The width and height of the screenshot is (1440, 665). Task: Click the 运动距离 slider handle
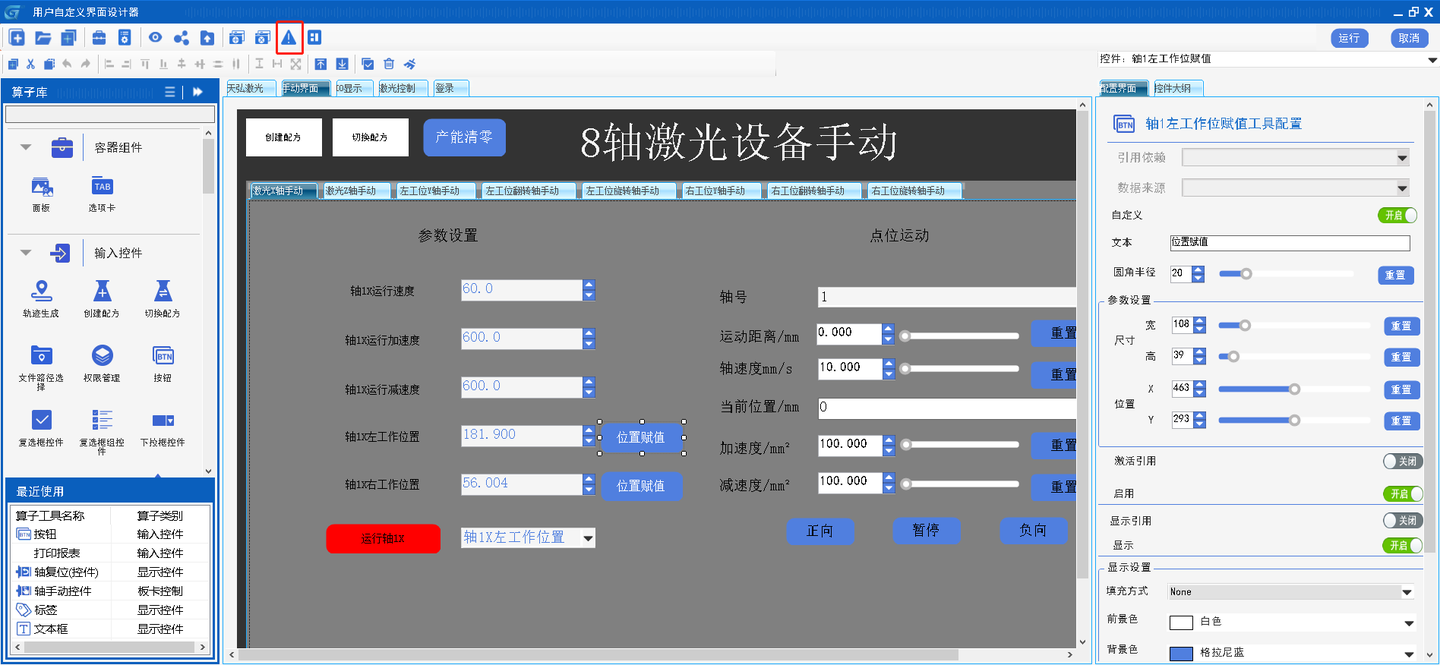[905, 336]
